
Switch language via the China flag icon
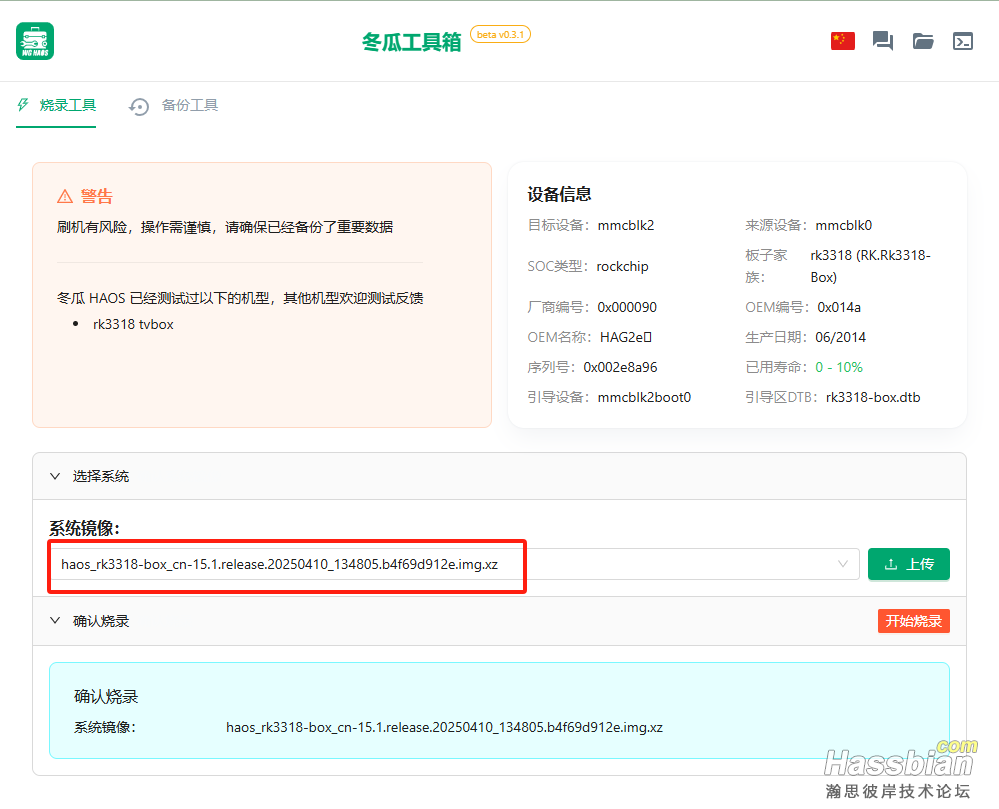pos(842,41)
